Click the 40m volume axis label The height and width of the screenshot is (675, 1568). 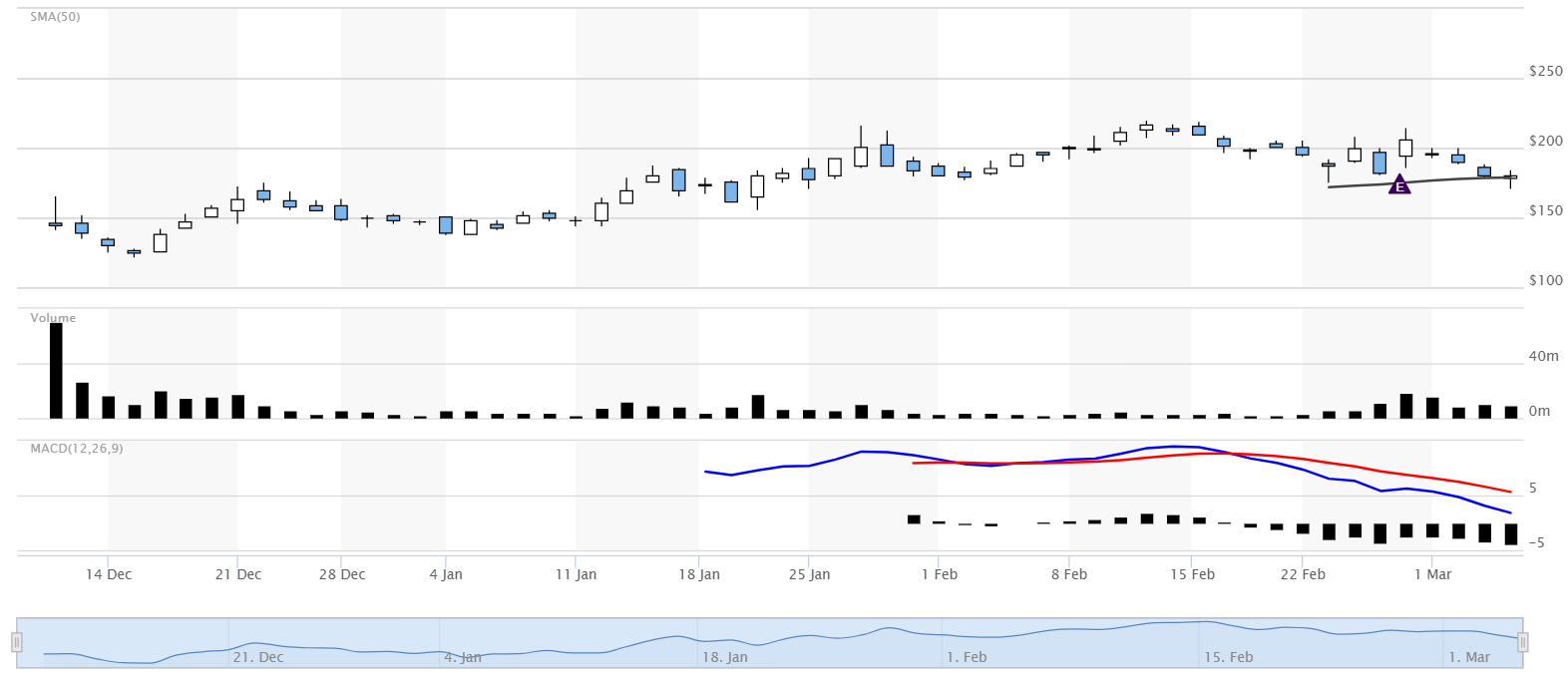click(1543, 356)
